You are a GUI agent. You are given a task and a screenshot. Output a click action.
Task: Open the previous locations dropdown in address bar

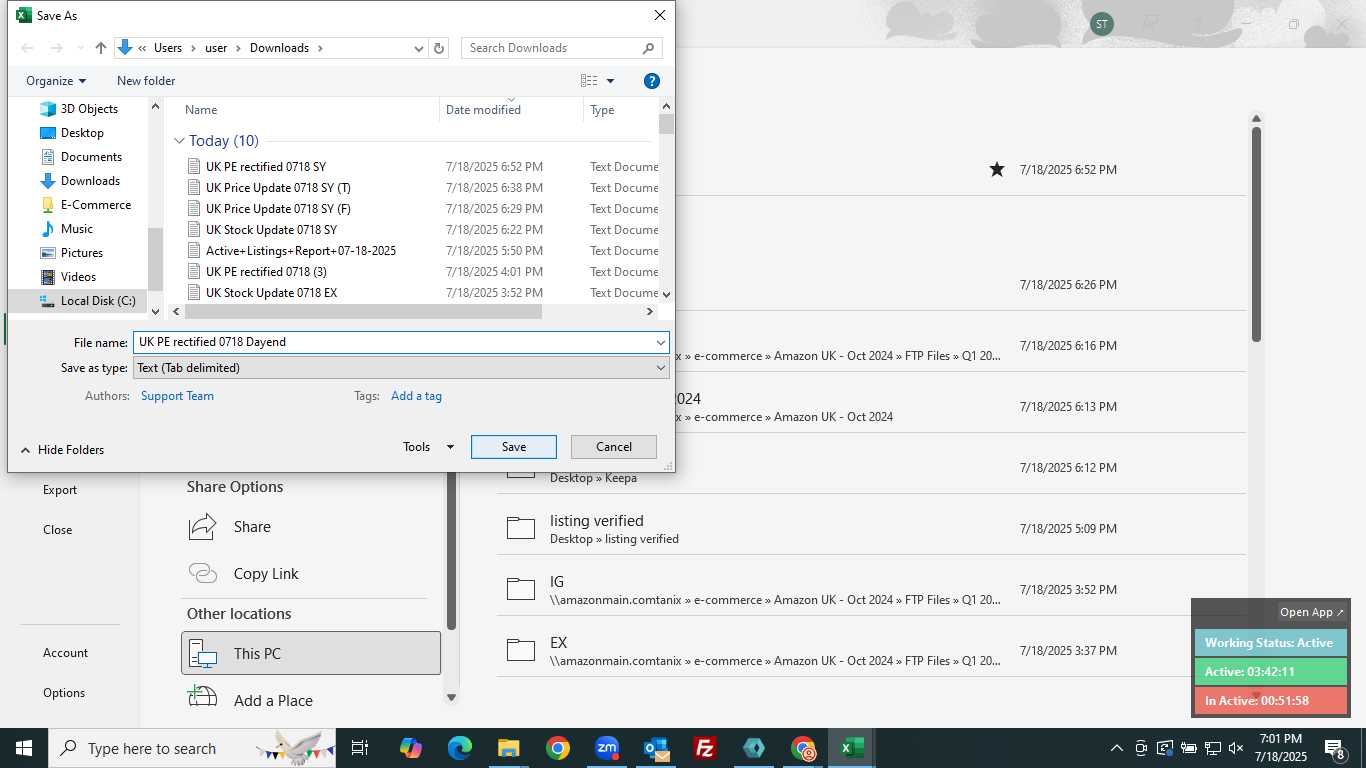pyautogui.click(x=419, y=48)
